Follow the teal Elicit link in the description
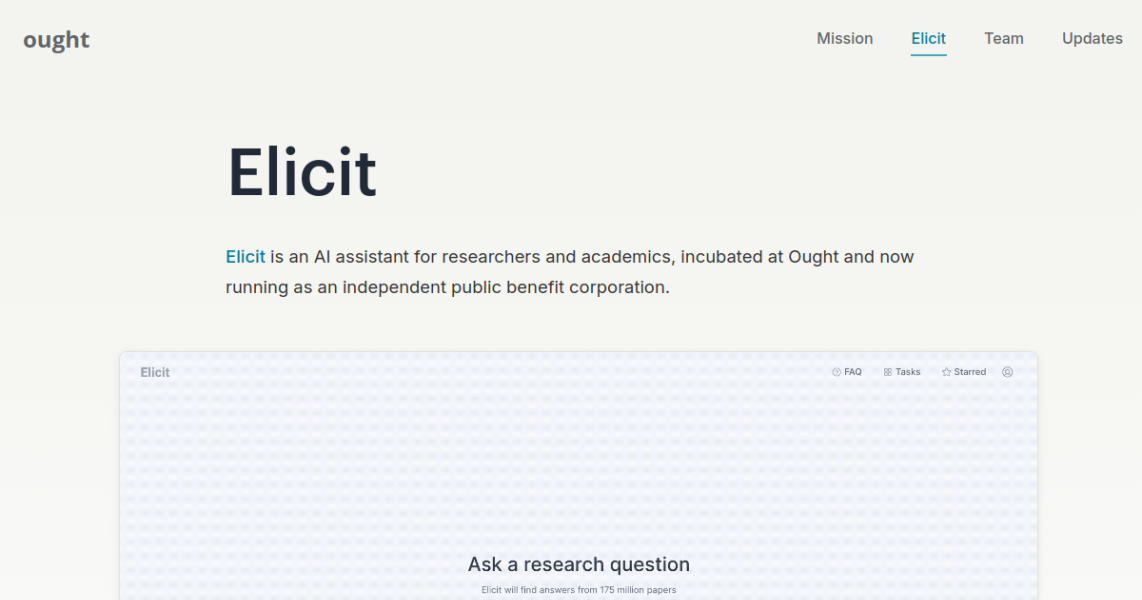 (x=245, y=257)
